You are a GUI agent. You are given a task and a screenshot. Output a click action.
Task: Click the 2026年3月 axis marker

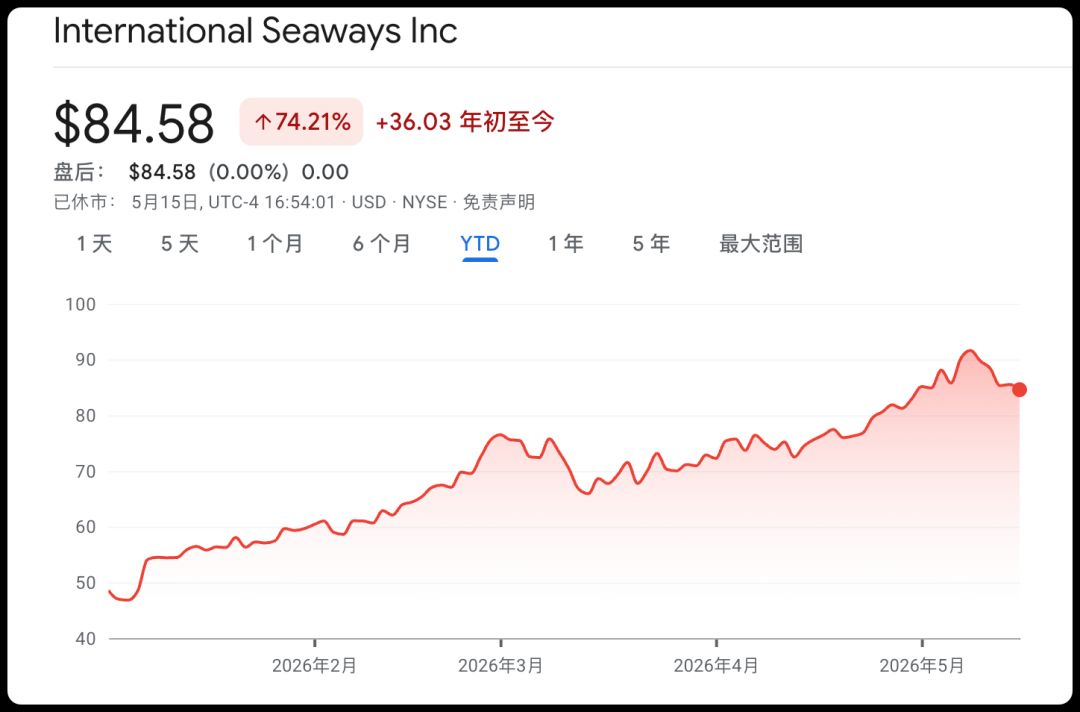tap(501, 666)
